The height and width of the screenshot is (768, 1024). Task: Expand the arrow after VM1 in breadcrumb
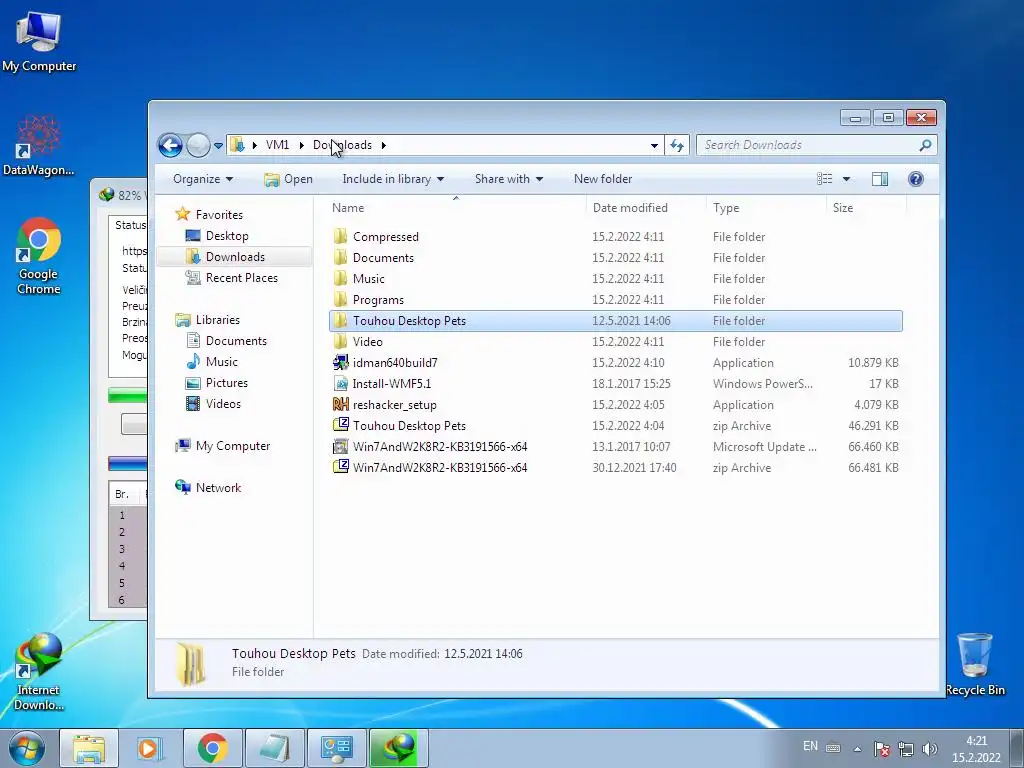tap(302, 145)
